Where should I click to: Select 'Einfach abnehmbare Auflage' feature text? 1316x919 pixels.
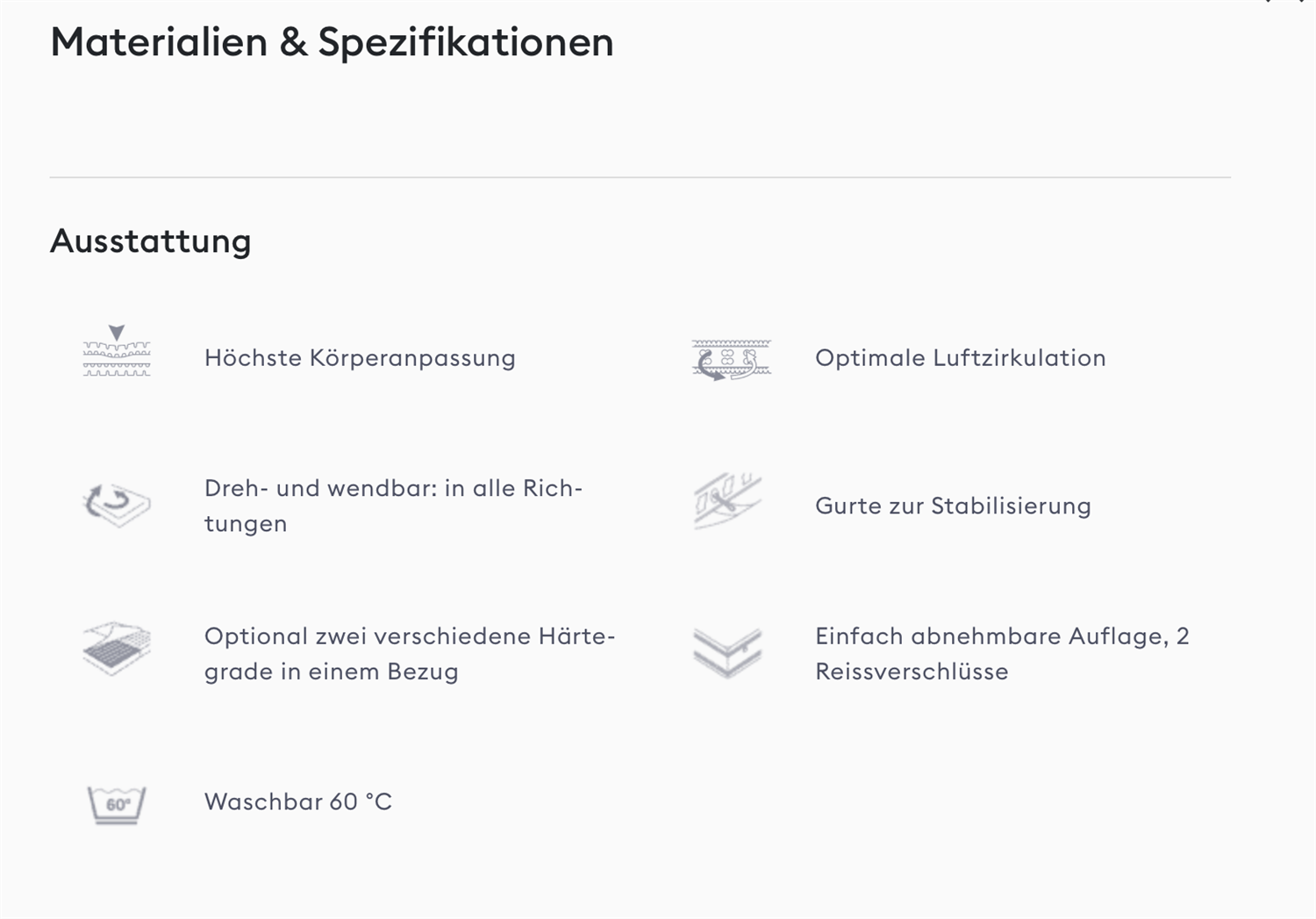click(x=1002, y=654)
